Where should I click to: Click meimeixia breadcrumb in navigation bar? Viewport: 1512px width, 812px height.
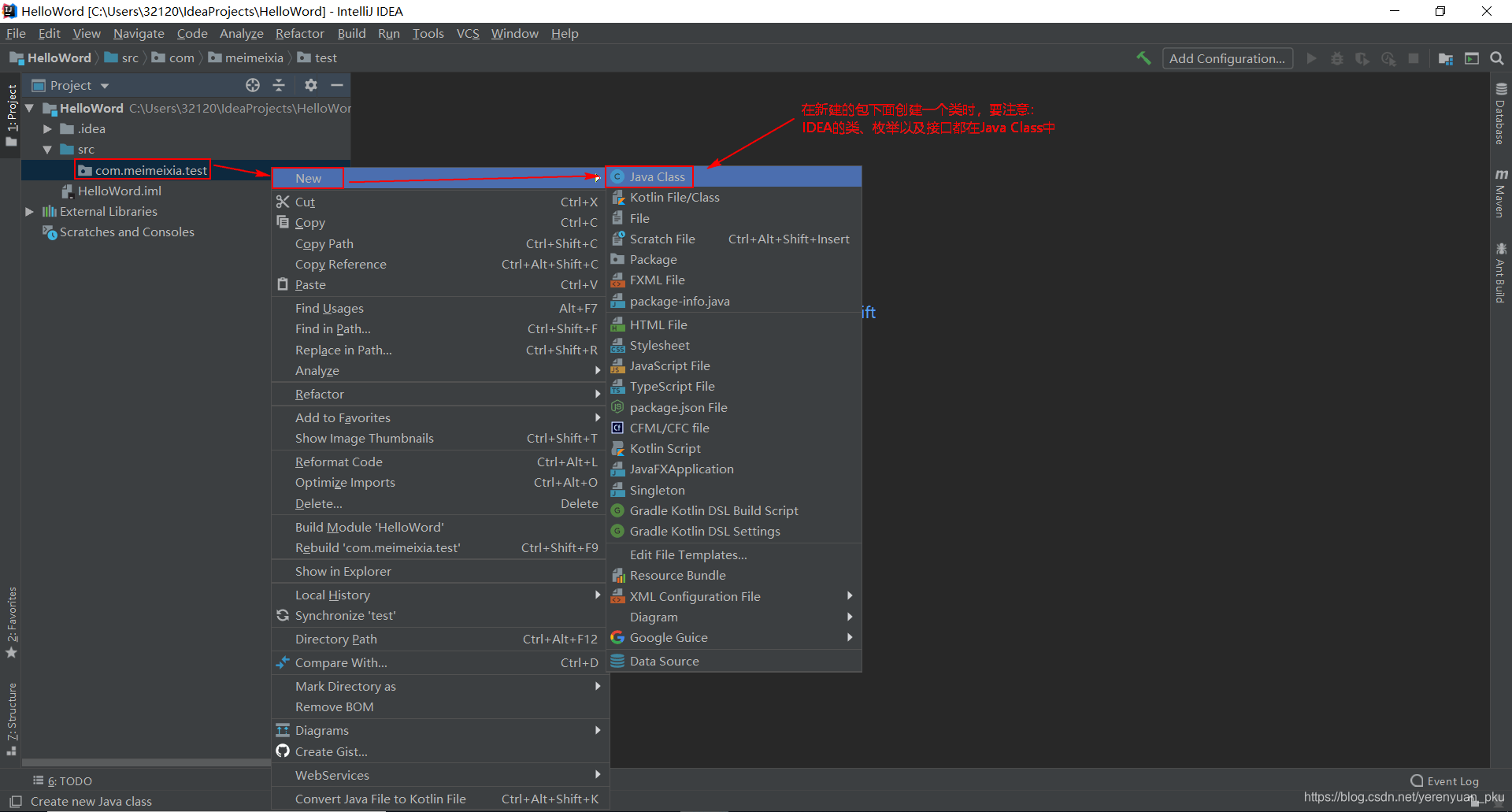[246, 57]
